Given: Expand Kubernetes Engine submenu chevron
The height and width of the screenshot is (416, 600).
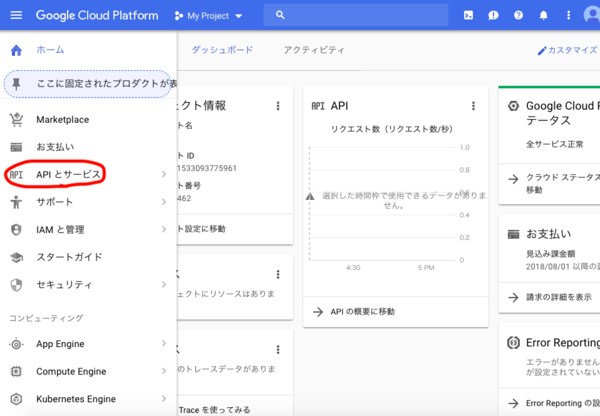Looking at the screenshot, I should point(164,399).
